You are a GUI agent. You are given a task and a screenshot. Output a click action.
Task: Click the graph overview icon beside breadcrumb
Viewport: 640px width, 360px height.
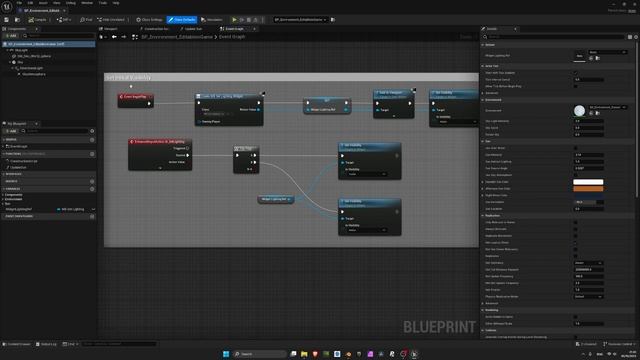coord(135,37)
